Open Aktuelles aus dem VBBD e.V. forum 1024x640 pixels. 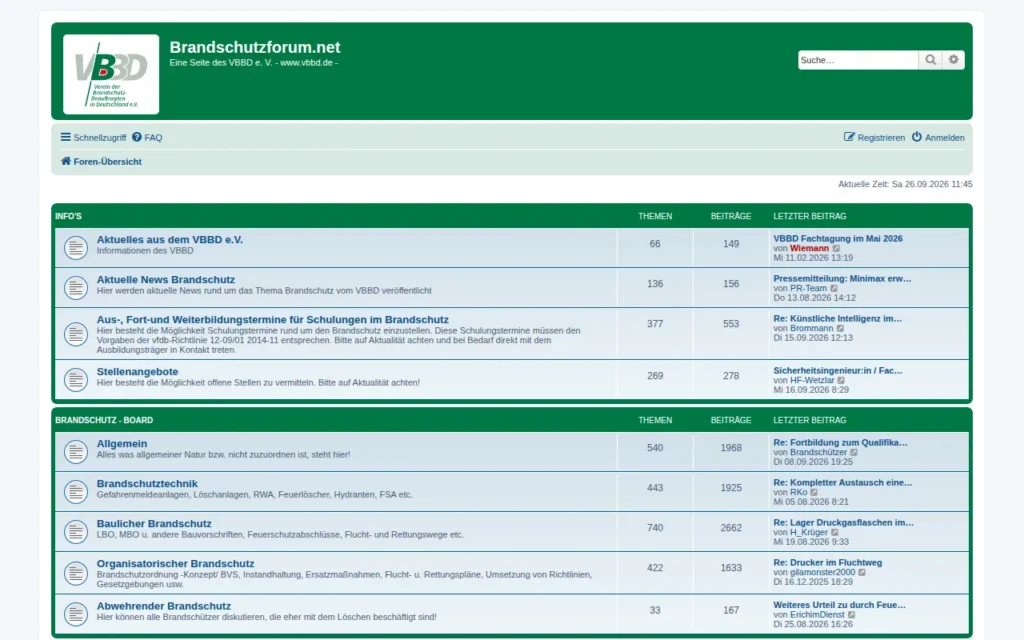[x=170, y=240]
